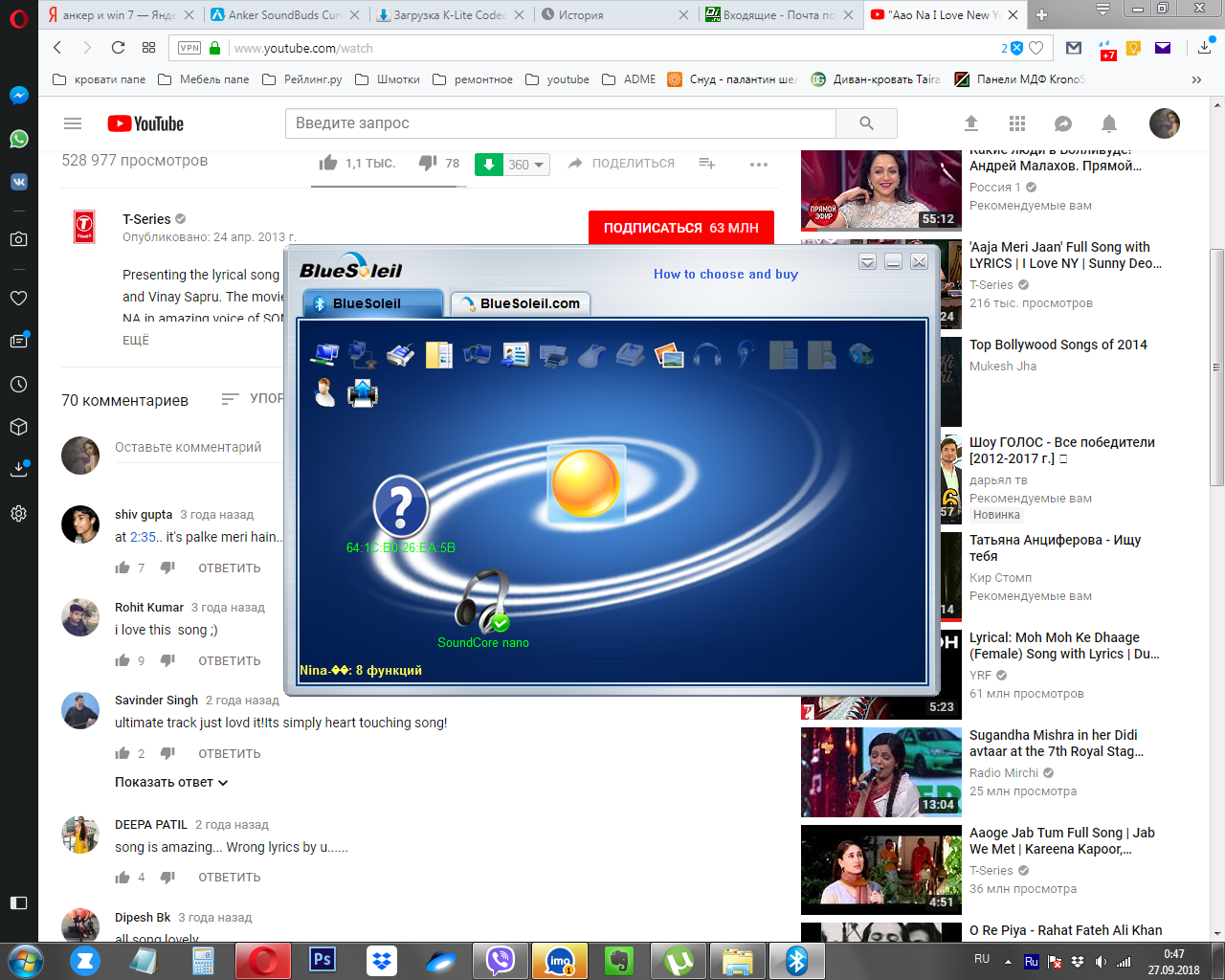Switch to Загрузка K-Lite Codec tab
Image resolution: width=1225 pixels, height=980 pixels.
click(450, 14)
